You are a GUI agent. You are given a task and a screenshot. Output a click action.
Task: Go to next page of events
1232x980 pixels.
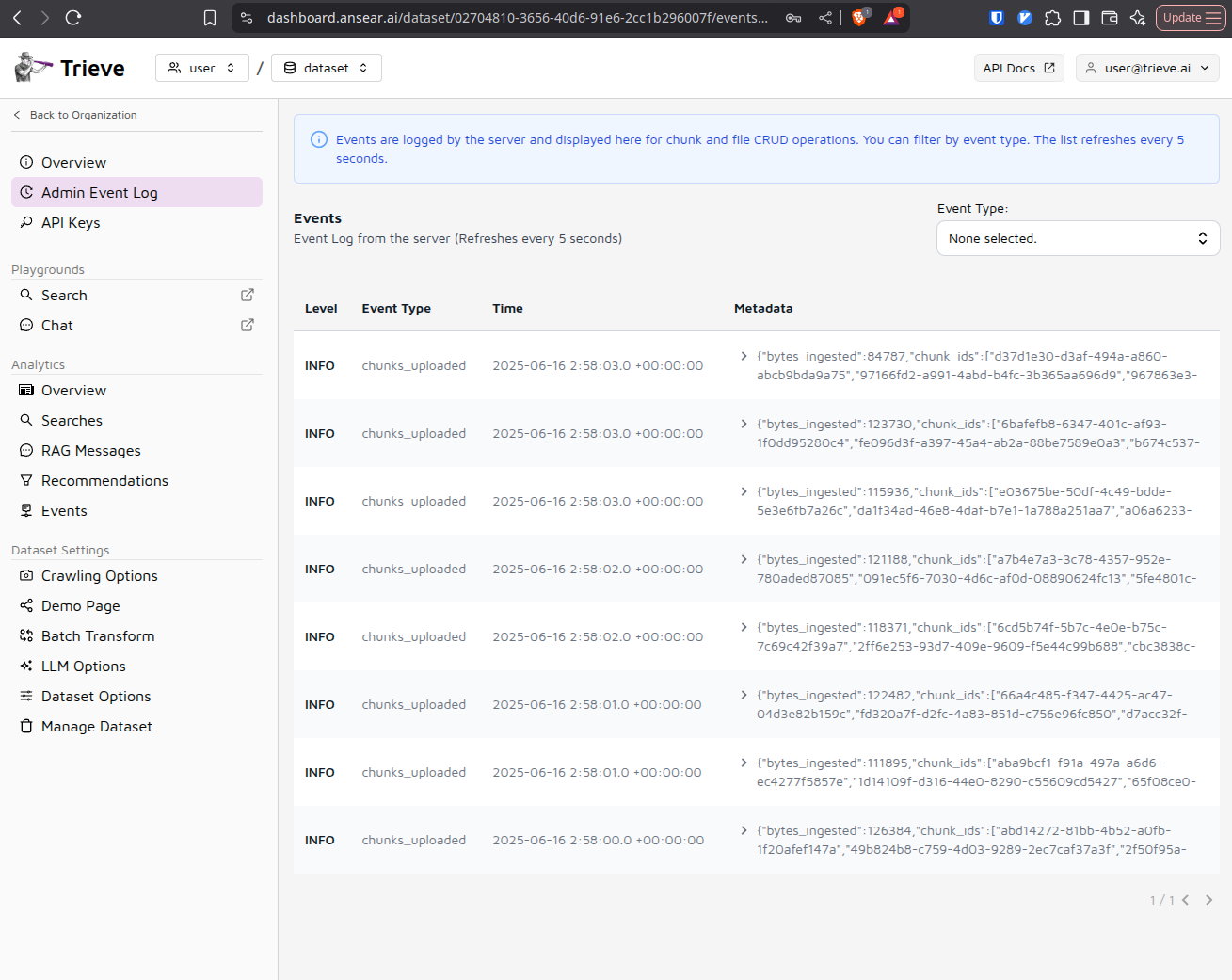1208,900
